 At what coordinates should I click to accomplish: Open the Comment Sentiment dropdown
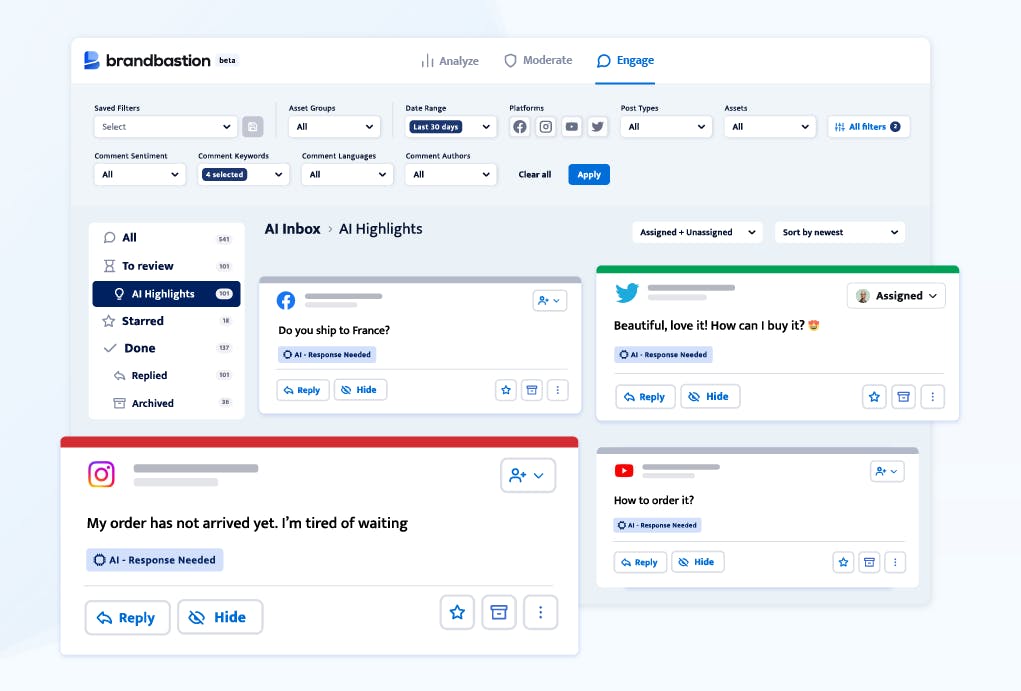click(139, 174)
